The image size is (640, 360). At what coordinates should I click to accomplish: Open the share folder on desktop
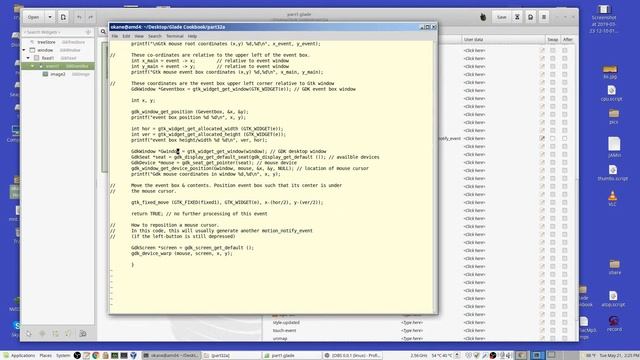click(x=615, y=267)
